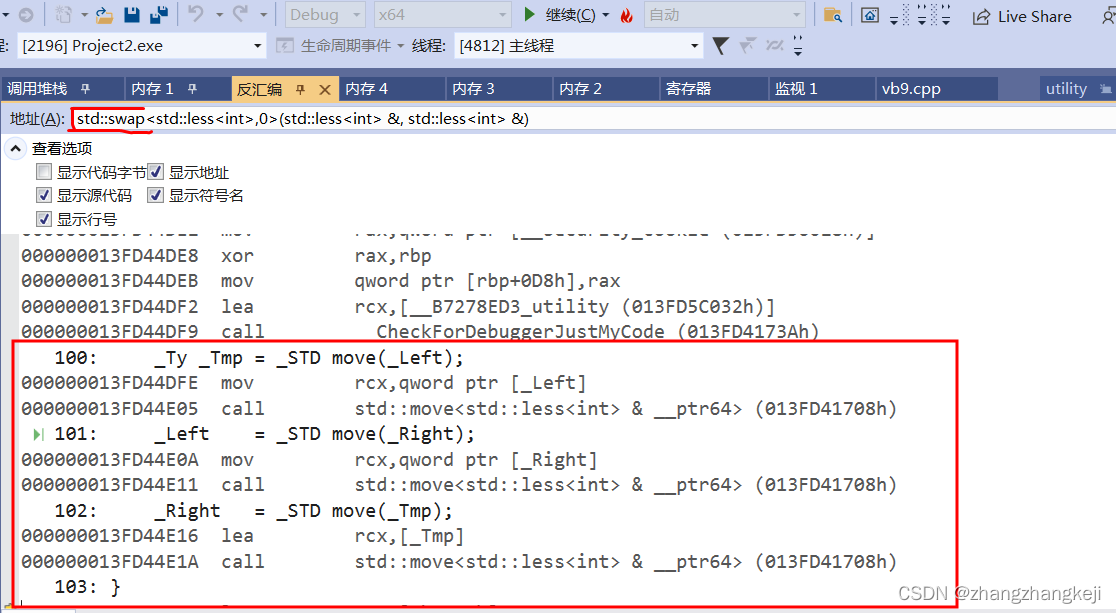Click the xor rax,rbp instruction line
Screen dimensions: 1116x613
point(226,256)
